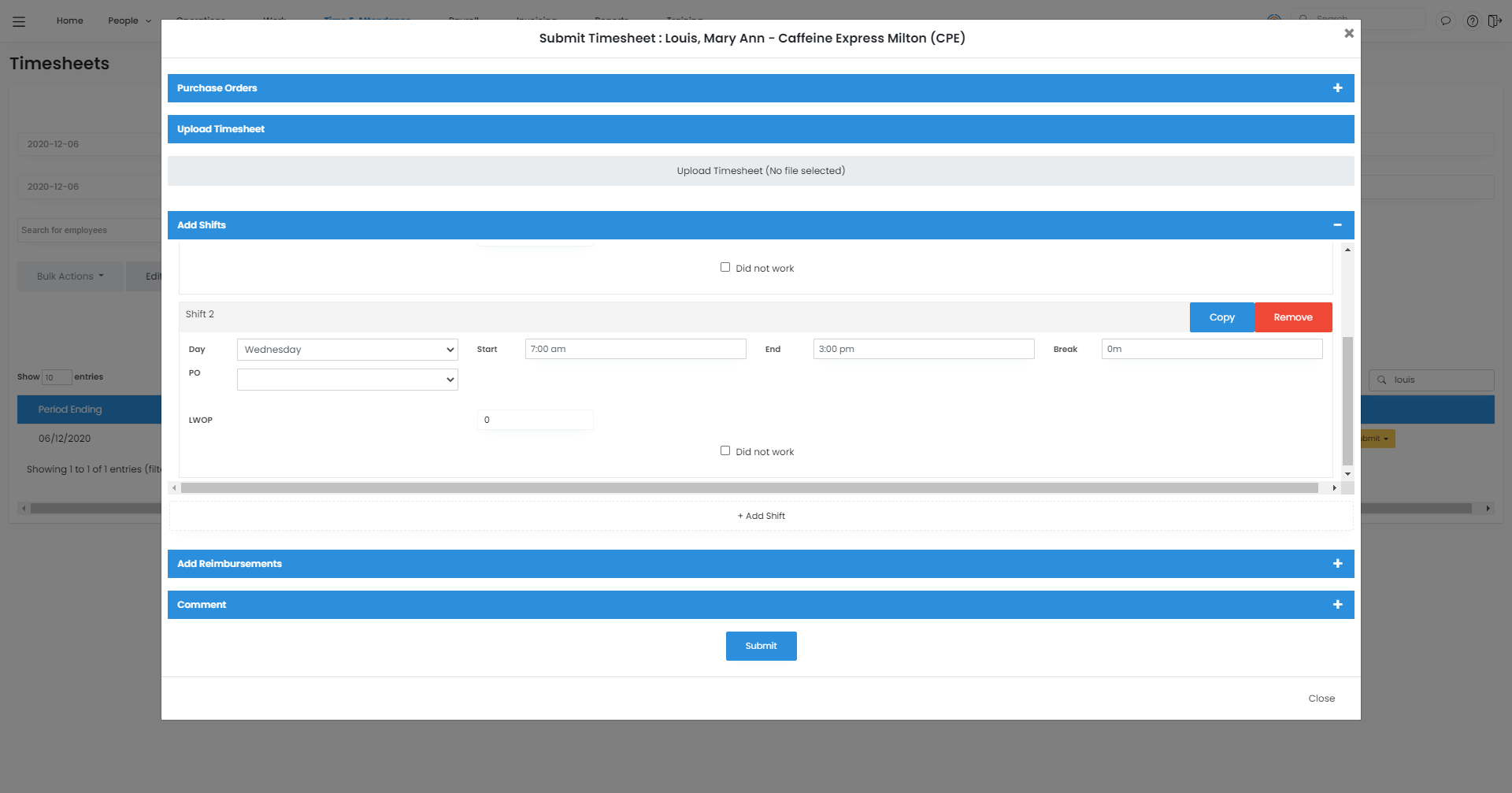Click the help question mark icon

pyautogui.click(x=1471, y=21)
